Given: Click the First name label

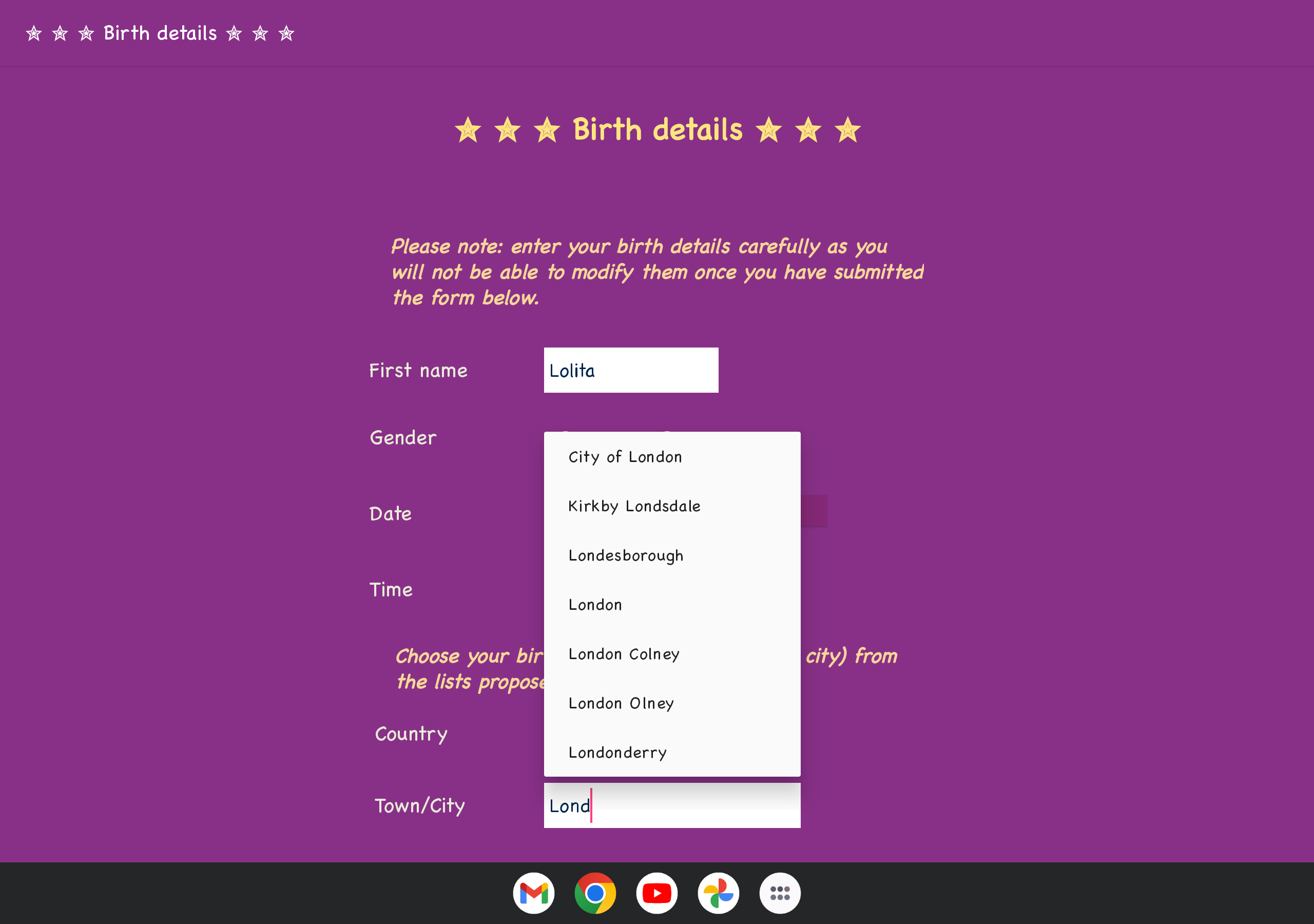Looking at the screenshot, I should tap(418, 371).
